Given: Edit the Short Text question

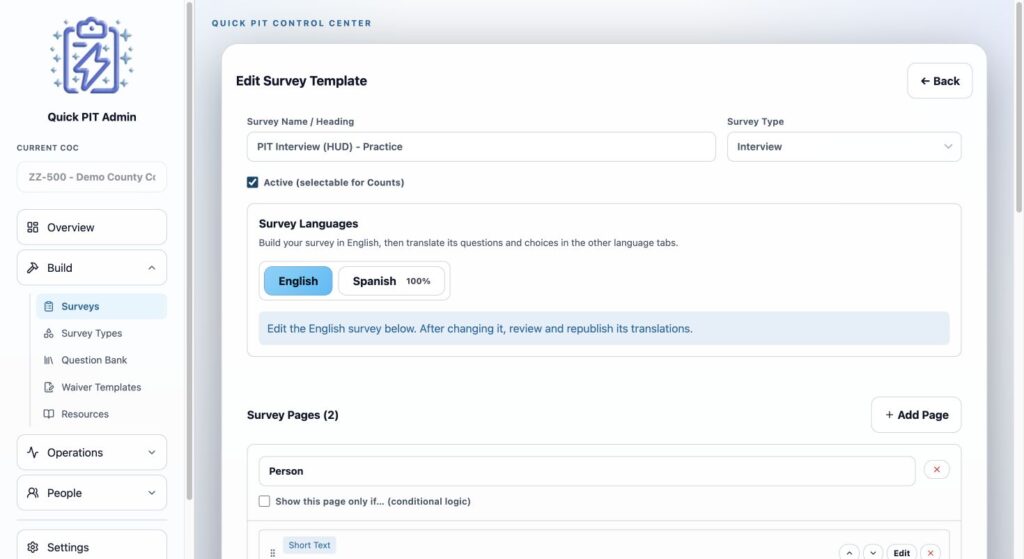Looking at the screenshot, I should point(902,552).
